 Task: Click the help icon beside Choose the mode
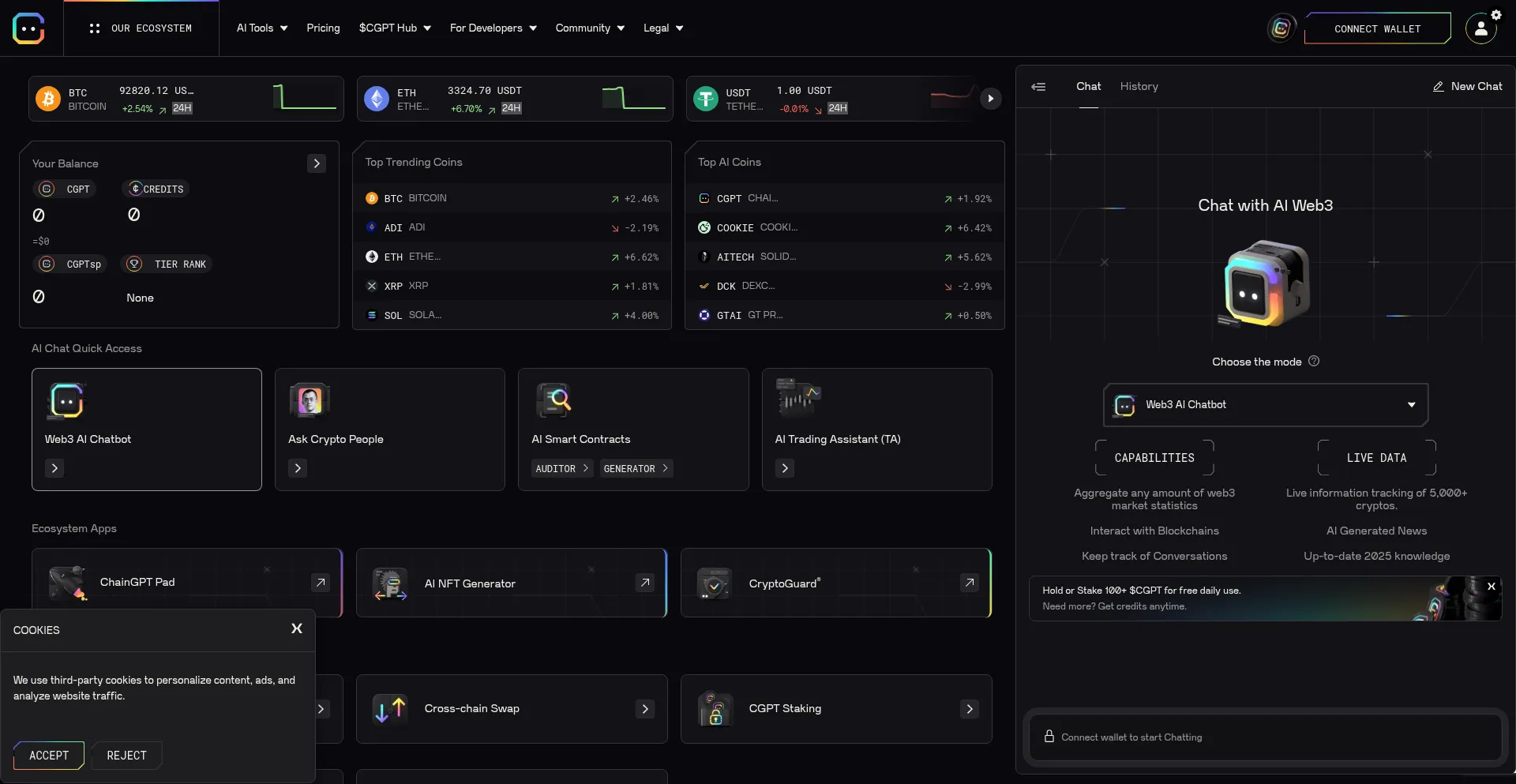click(x=1314, y=362)
